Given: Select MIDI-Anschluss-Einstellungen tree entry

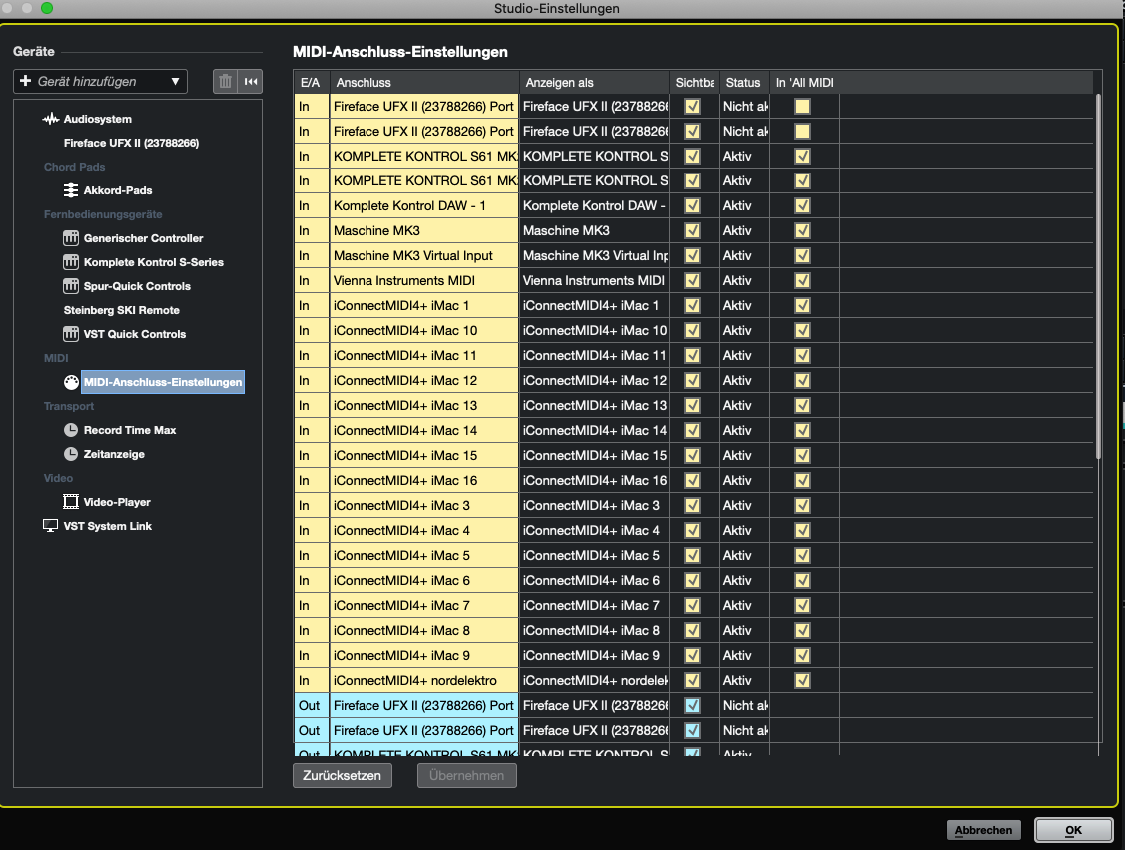Looking at the screenshot, I should pyautogui.click(x=163, y=382).
